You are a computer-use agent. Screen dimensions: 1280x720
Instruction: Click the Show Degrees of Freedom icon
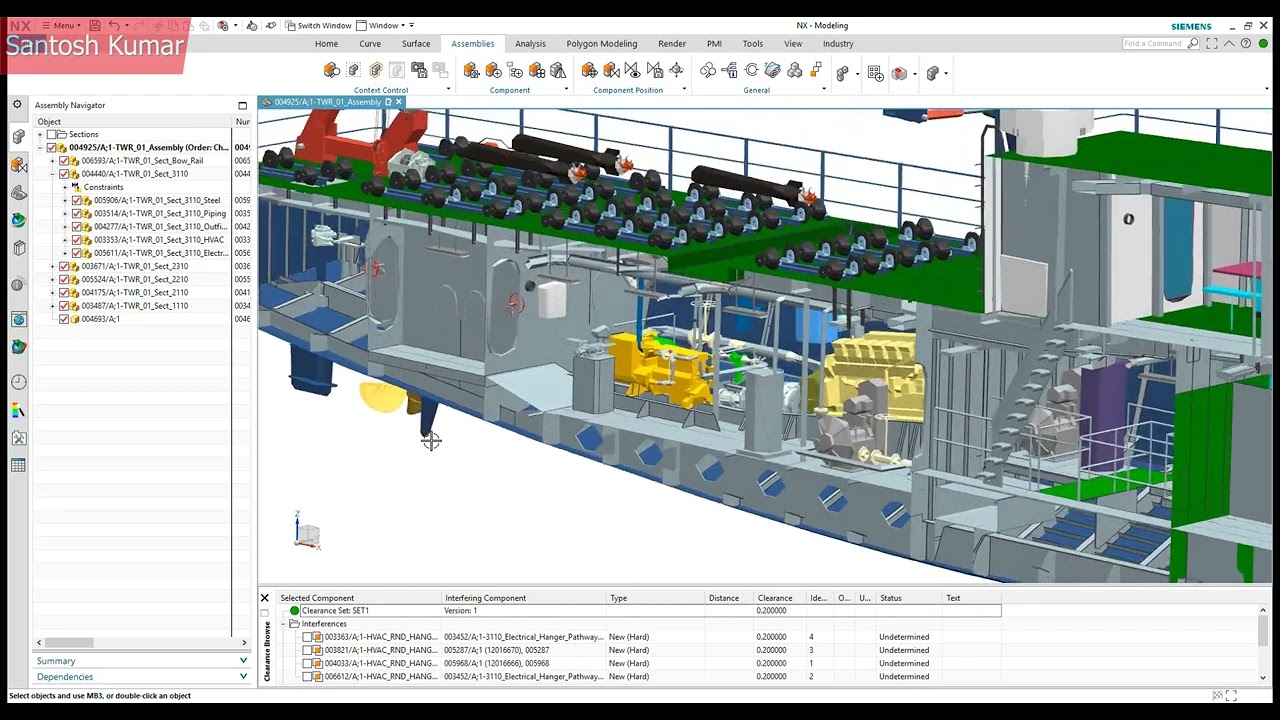tap(676, 70)
